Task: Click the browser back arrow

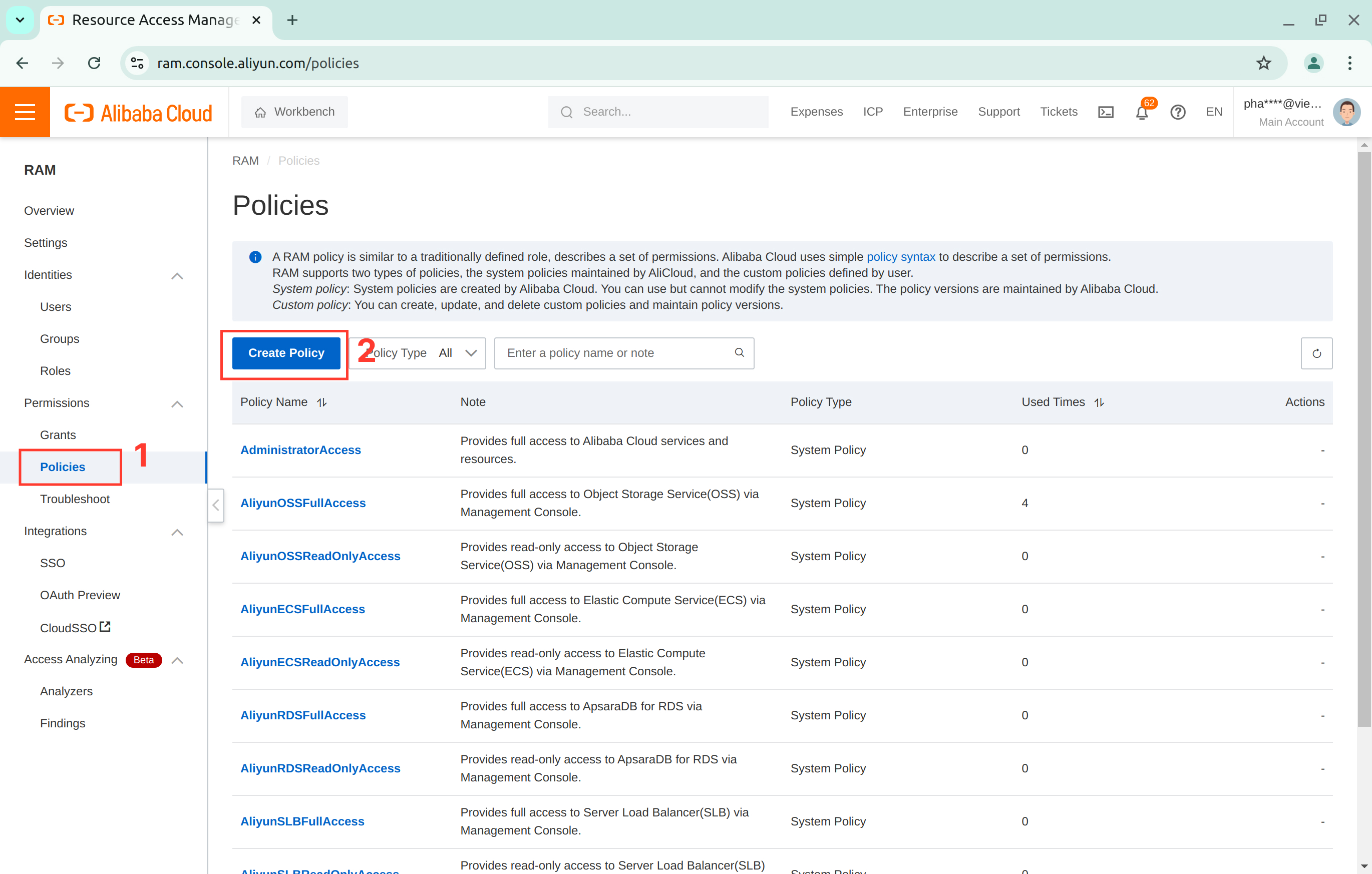Action: (22, 63)
